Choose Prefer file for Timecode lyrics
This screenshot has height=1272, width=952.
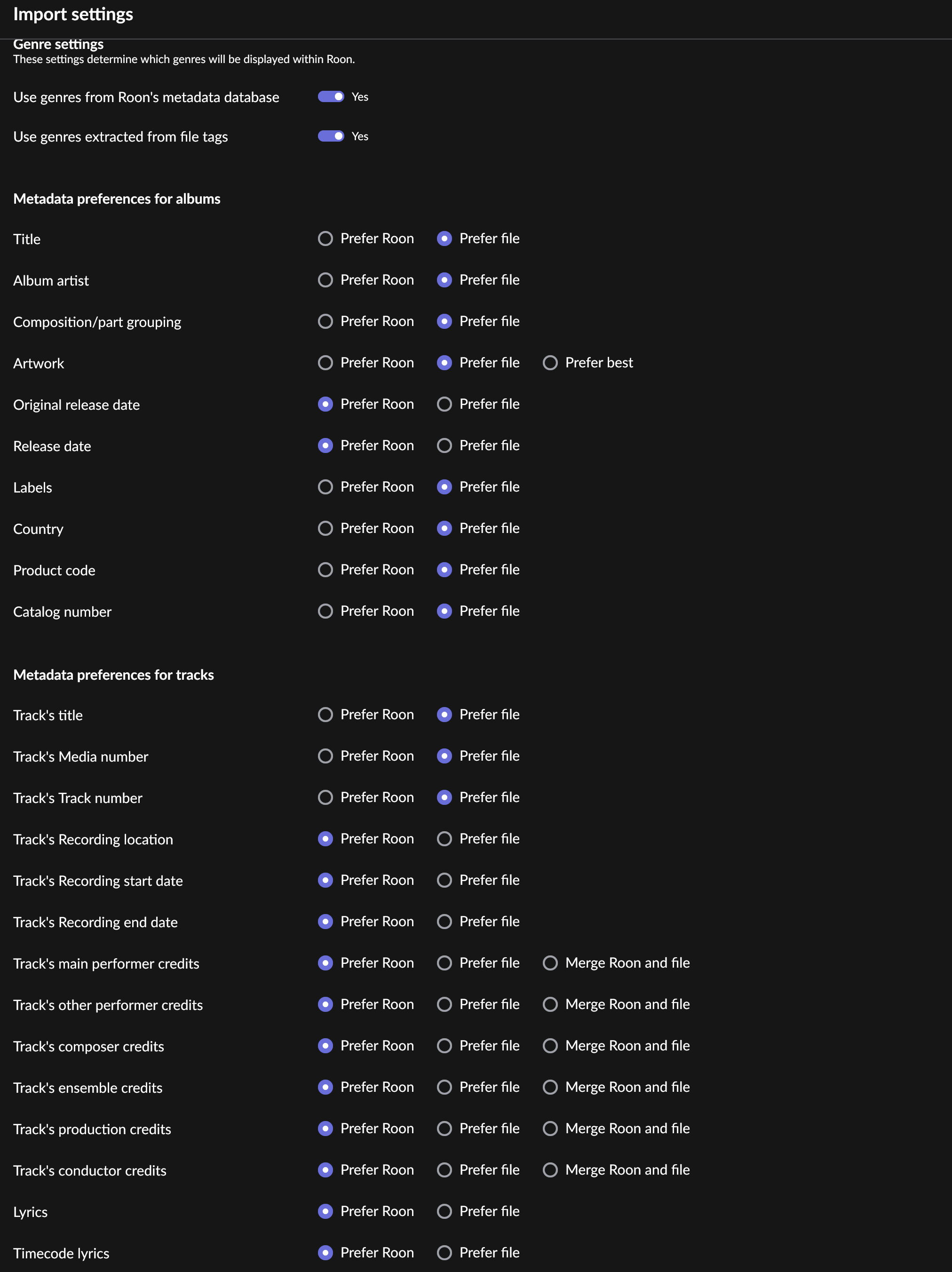click(444, 1253)
